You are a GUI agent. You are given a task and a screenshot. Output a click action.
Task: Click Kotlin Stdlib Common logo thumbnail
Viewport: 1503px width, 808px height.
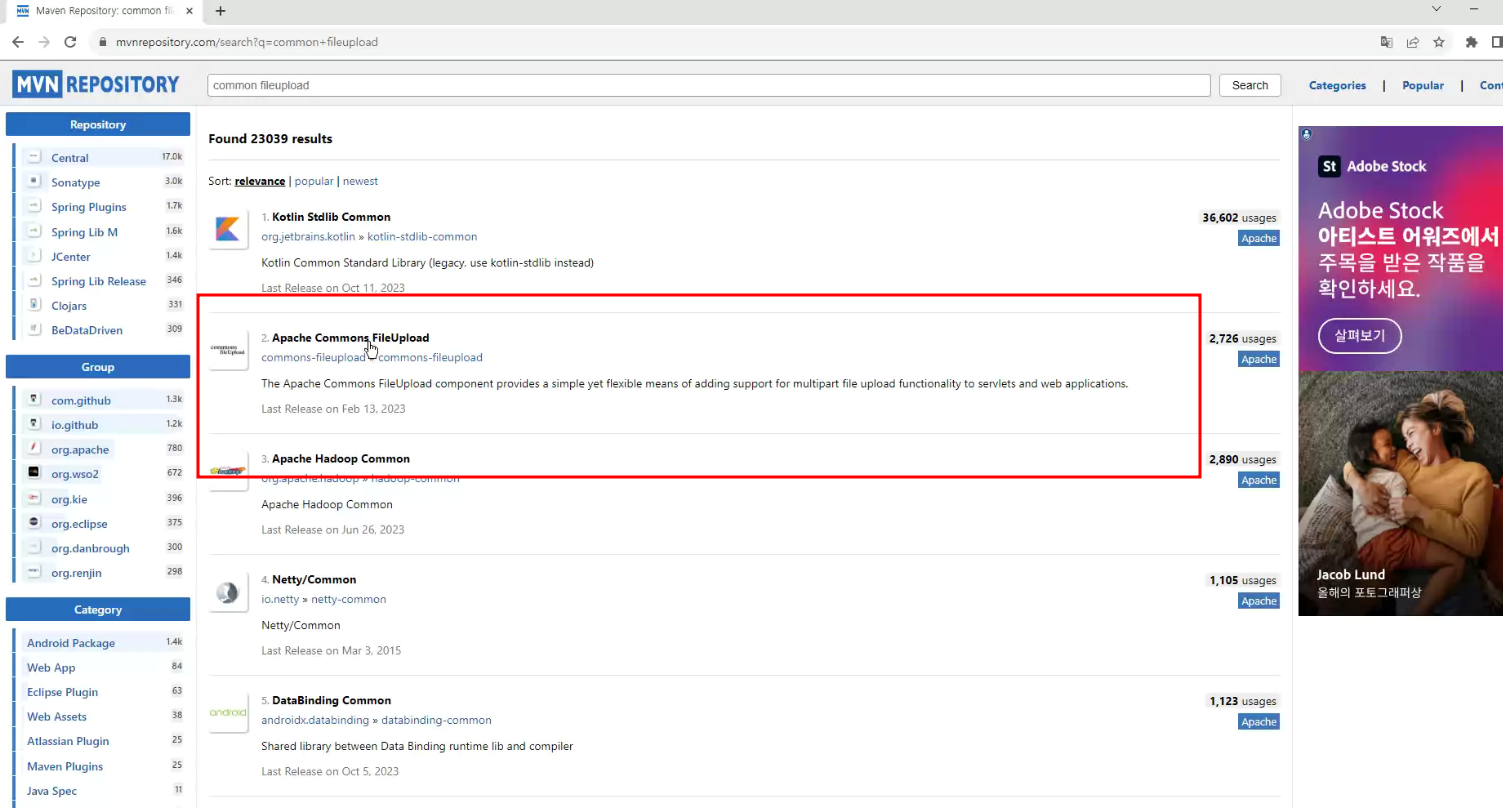228,230
